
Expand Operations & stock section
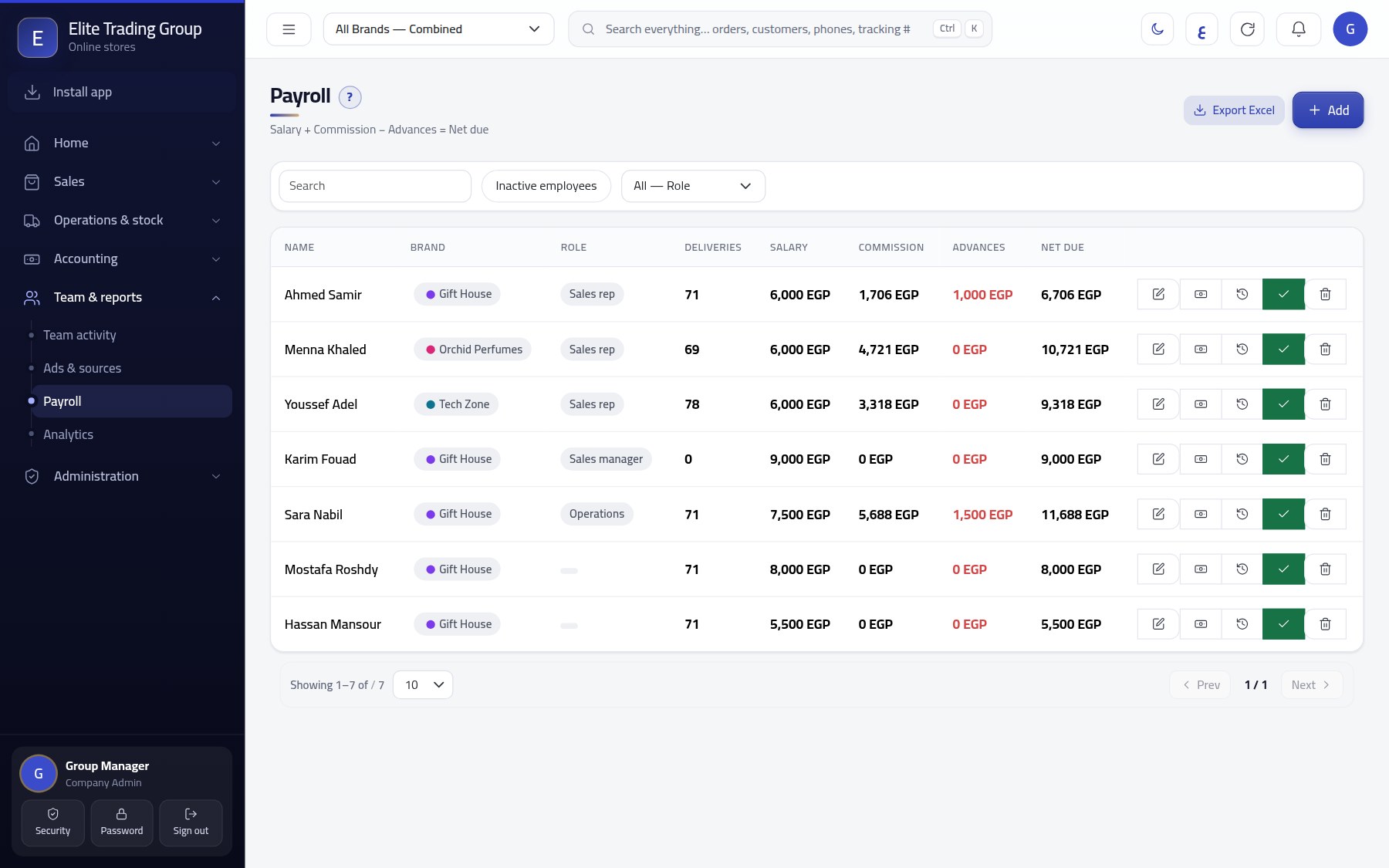click(123, 220)
